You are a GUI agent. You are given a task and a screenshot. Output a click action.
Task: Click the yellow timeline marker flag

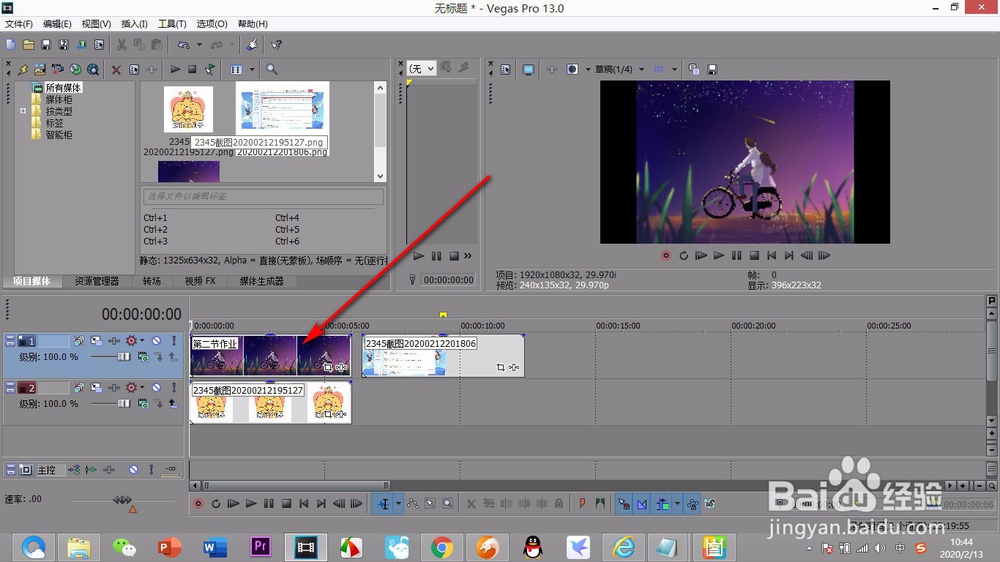443,314
